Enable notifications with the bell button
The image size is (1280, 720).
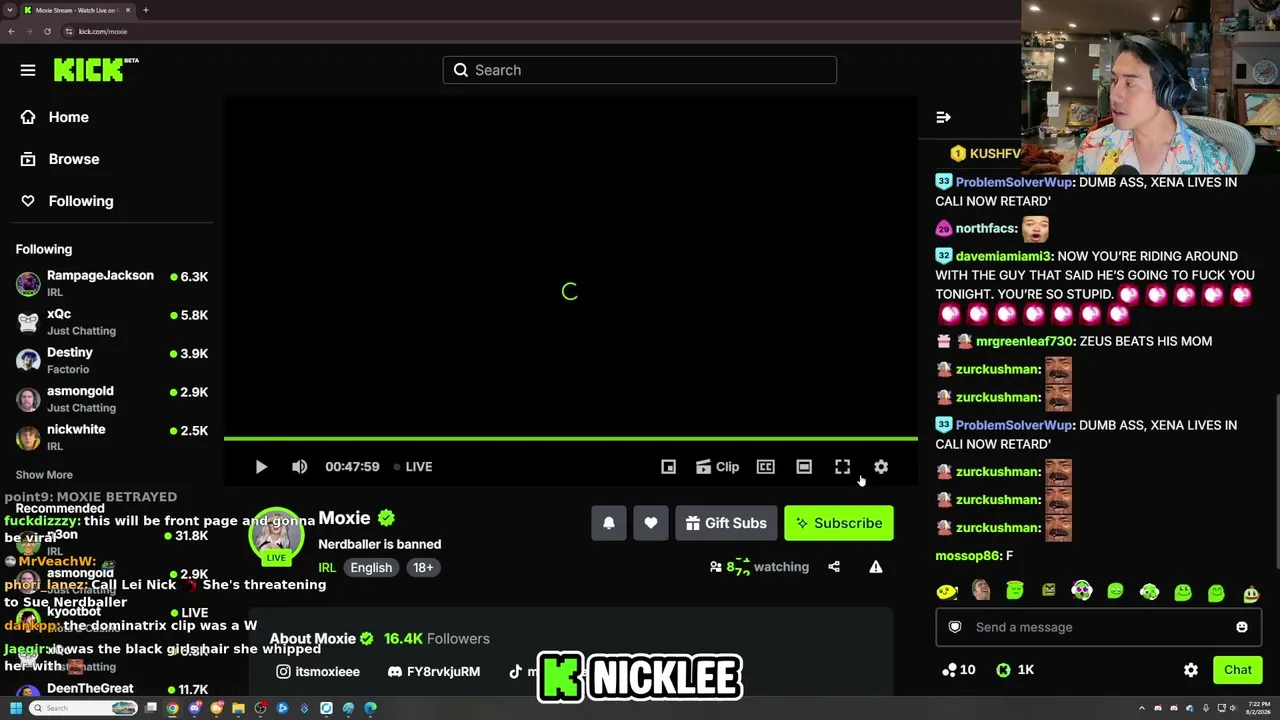pos(609,523)
